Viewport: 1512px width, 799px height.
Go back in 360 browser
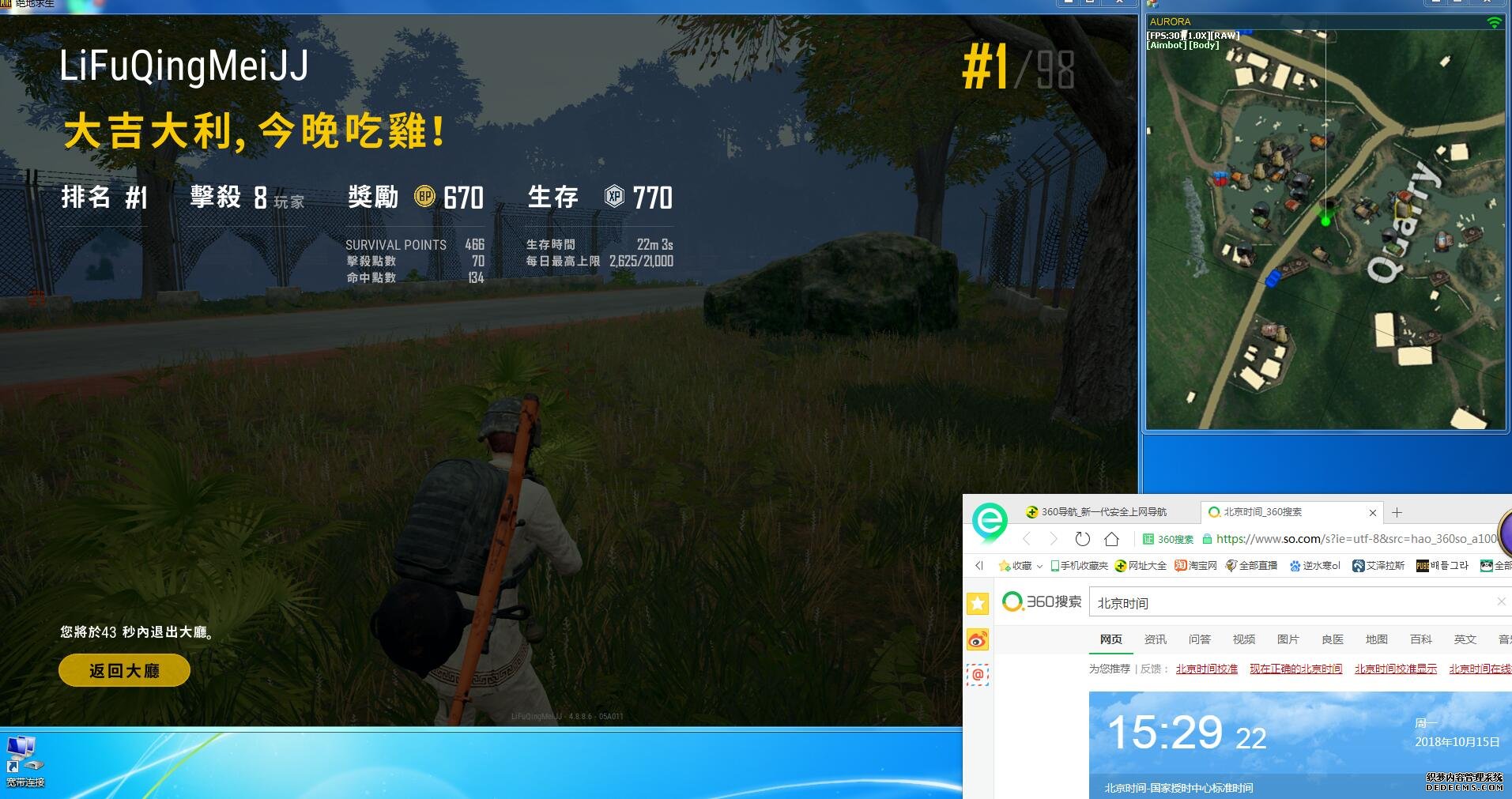click(1026, 539)
